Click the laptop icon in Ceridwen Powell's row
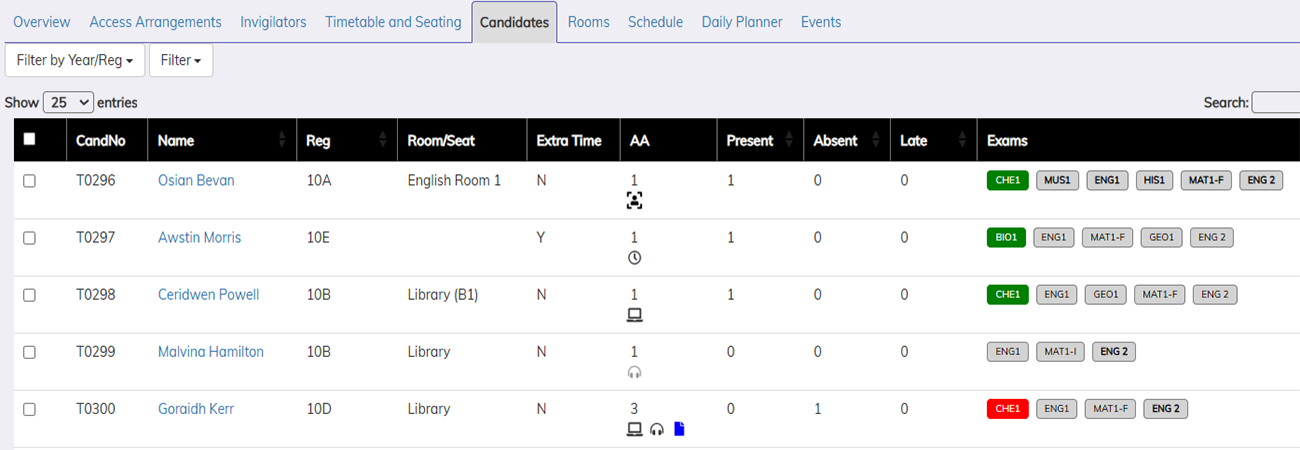The height and width of the screenshot is (450, 1300). tap(634, 315)
